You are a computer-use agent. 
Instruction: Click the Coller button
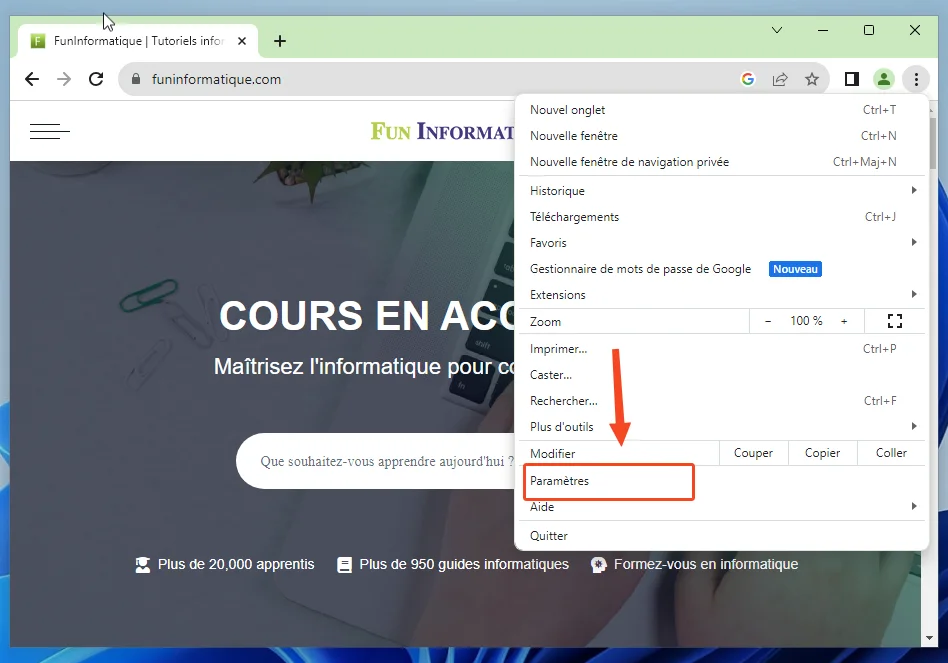(x=891, y=453)
